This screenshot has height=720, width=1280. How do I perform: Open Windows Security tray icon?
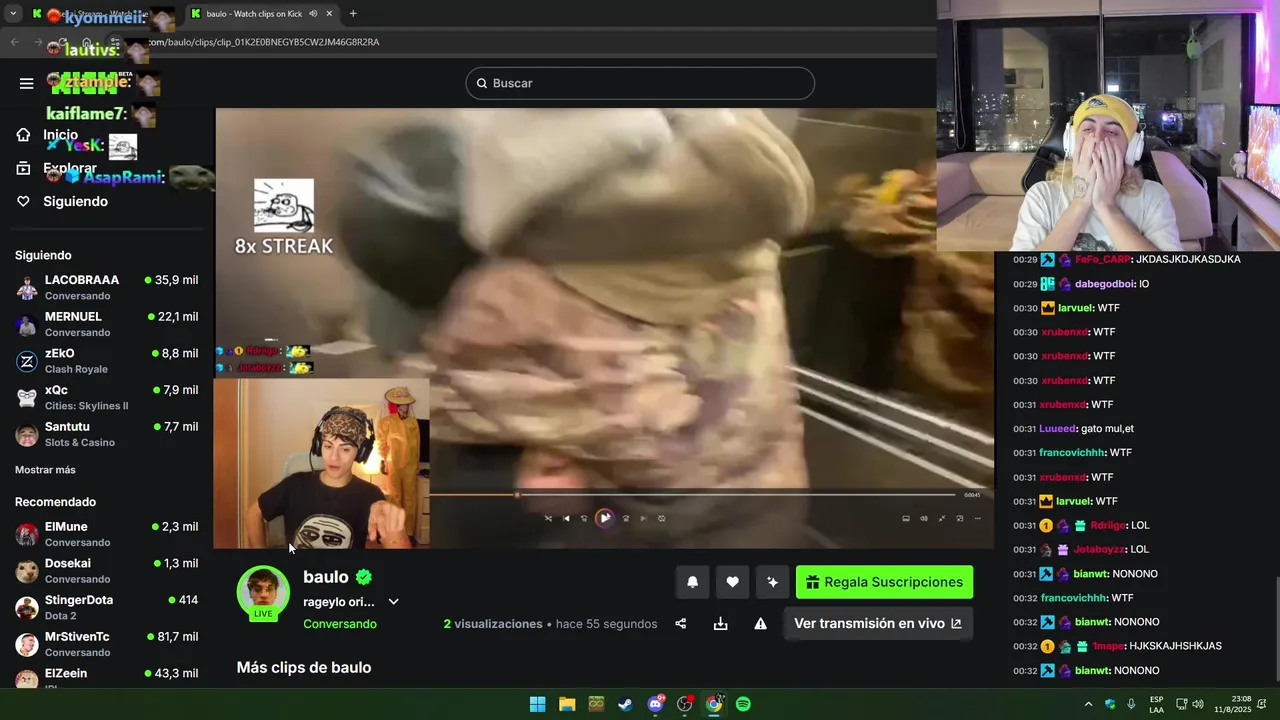pos(1110,704)
